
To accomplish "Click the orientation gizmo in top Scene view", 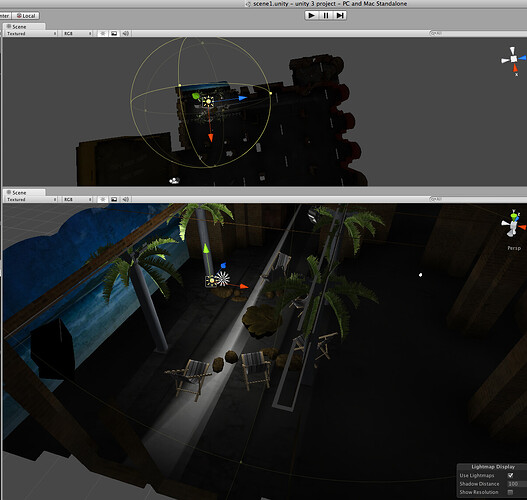I will point(514,60).
